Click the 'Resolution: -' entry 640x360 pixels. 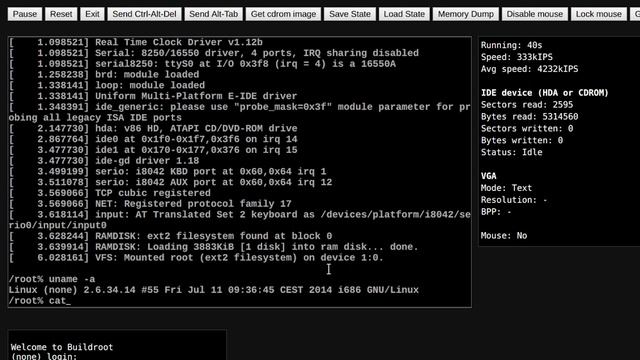pos(514,200)
